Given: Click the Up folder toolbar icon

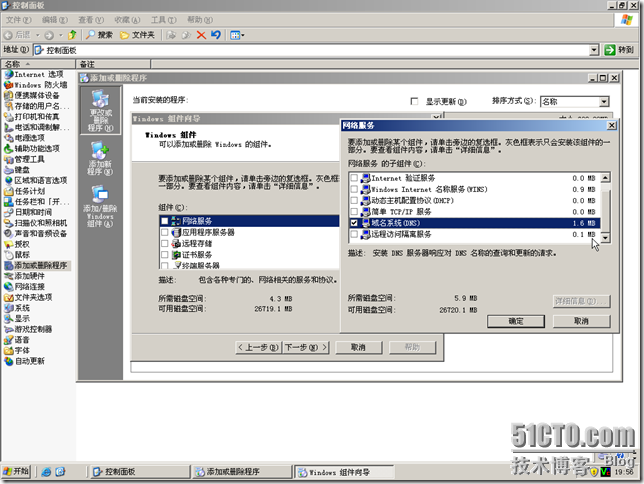Looking at the screenshot, I should [72, 35].
